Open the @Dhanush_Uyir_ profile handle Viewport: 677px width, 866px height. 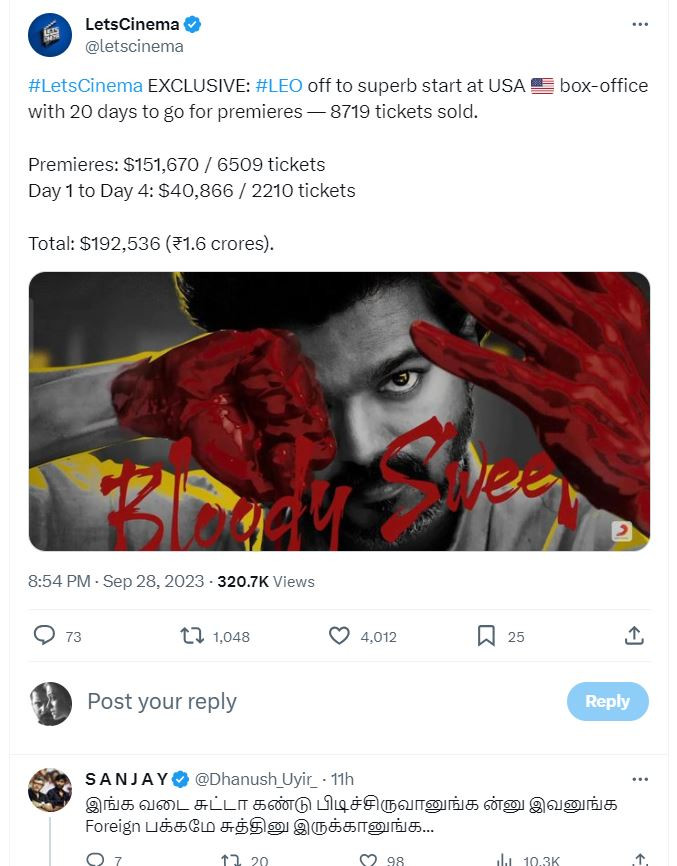pos(255,779)
